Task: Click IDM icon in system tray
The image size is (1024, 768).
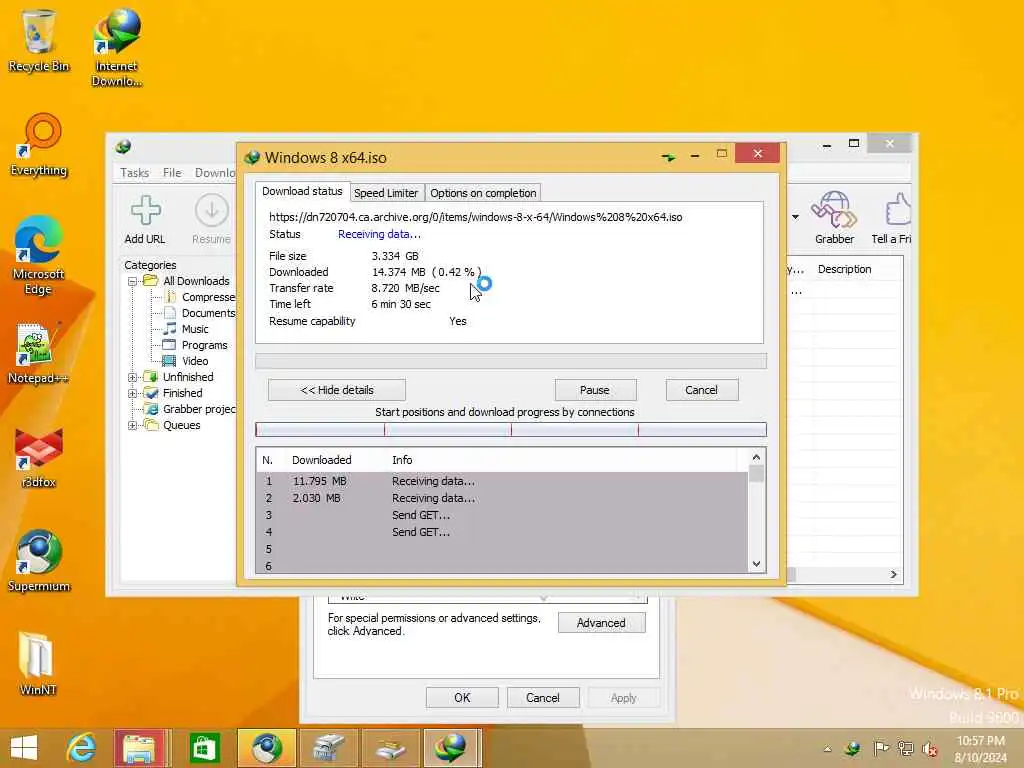Action: (852, 748)
